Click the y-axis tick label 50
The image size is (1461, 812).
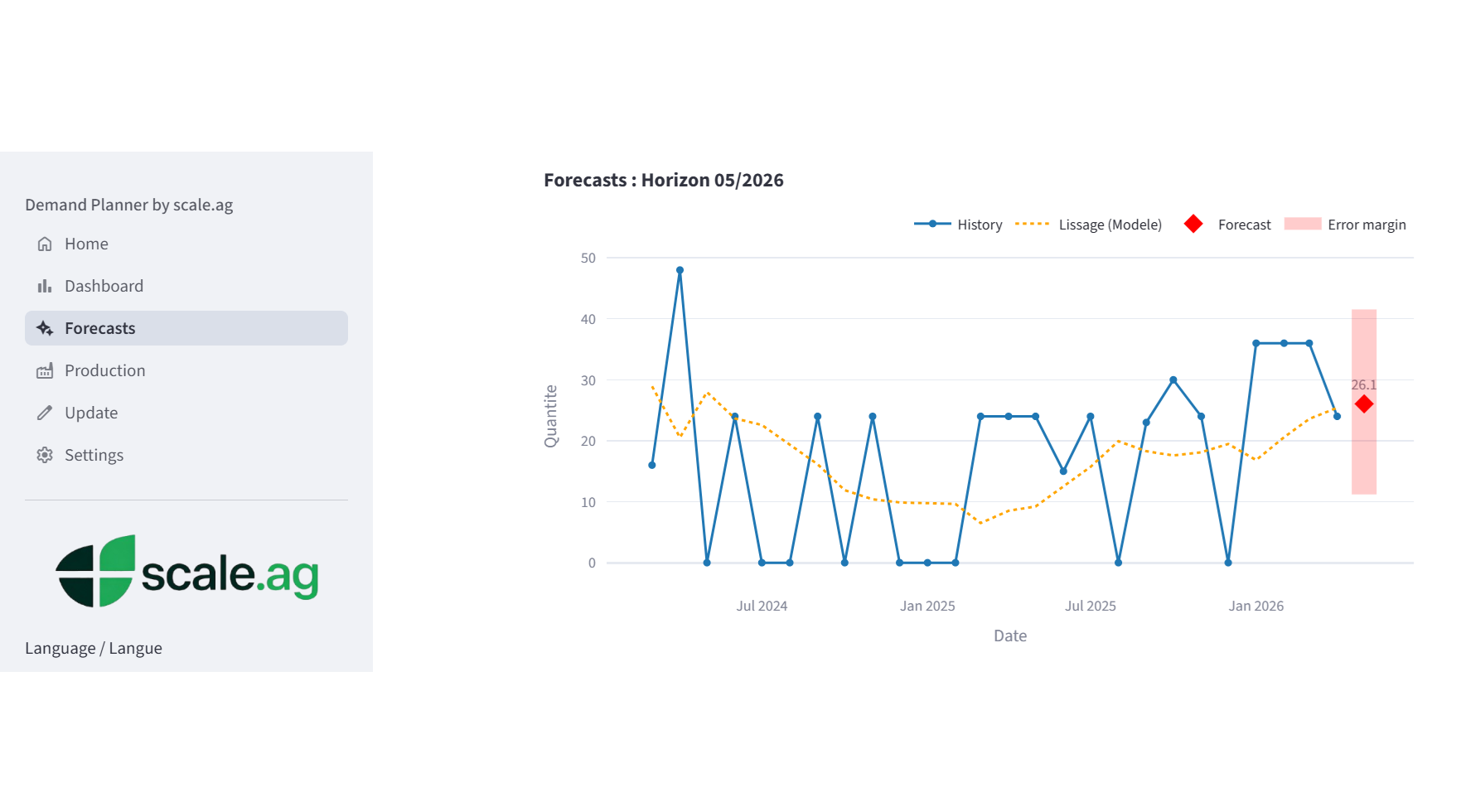[x=588, y=258]
